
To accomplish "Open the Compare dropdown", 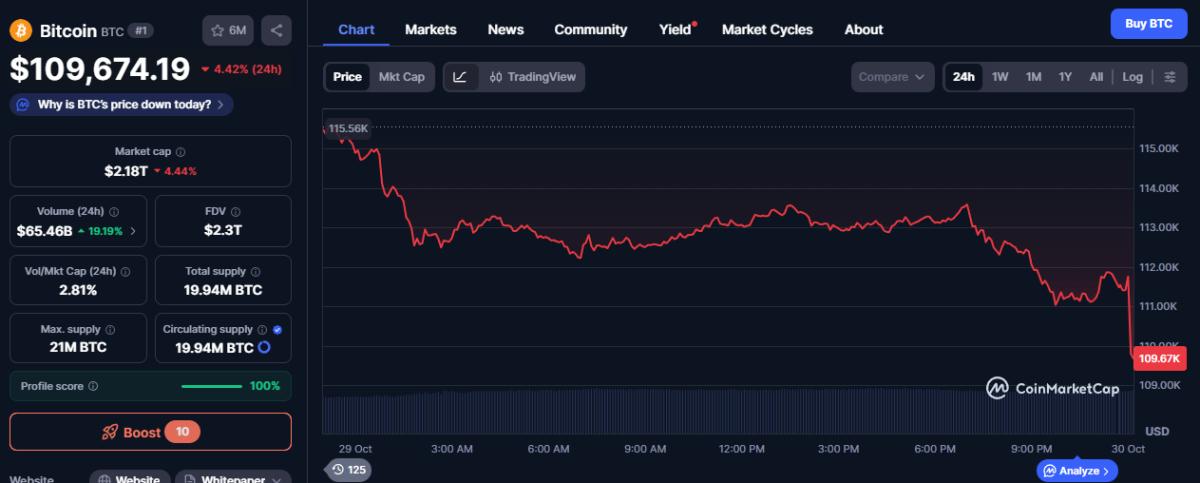I will [x=893, y=77].
